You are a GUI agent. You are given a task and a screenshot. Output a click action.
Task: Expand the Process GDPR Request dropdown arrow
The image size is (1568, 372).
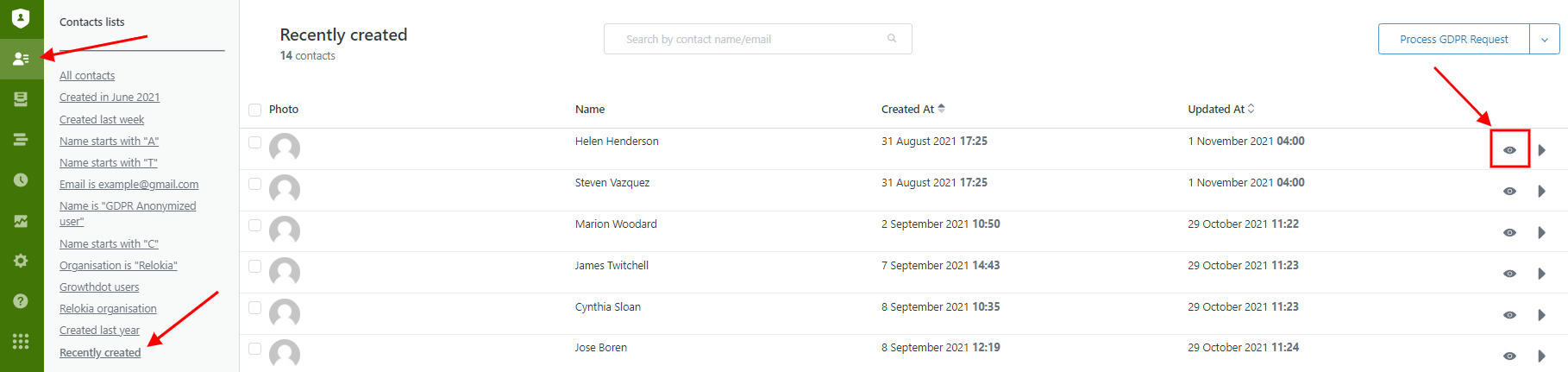click(x=1545, y=40)
